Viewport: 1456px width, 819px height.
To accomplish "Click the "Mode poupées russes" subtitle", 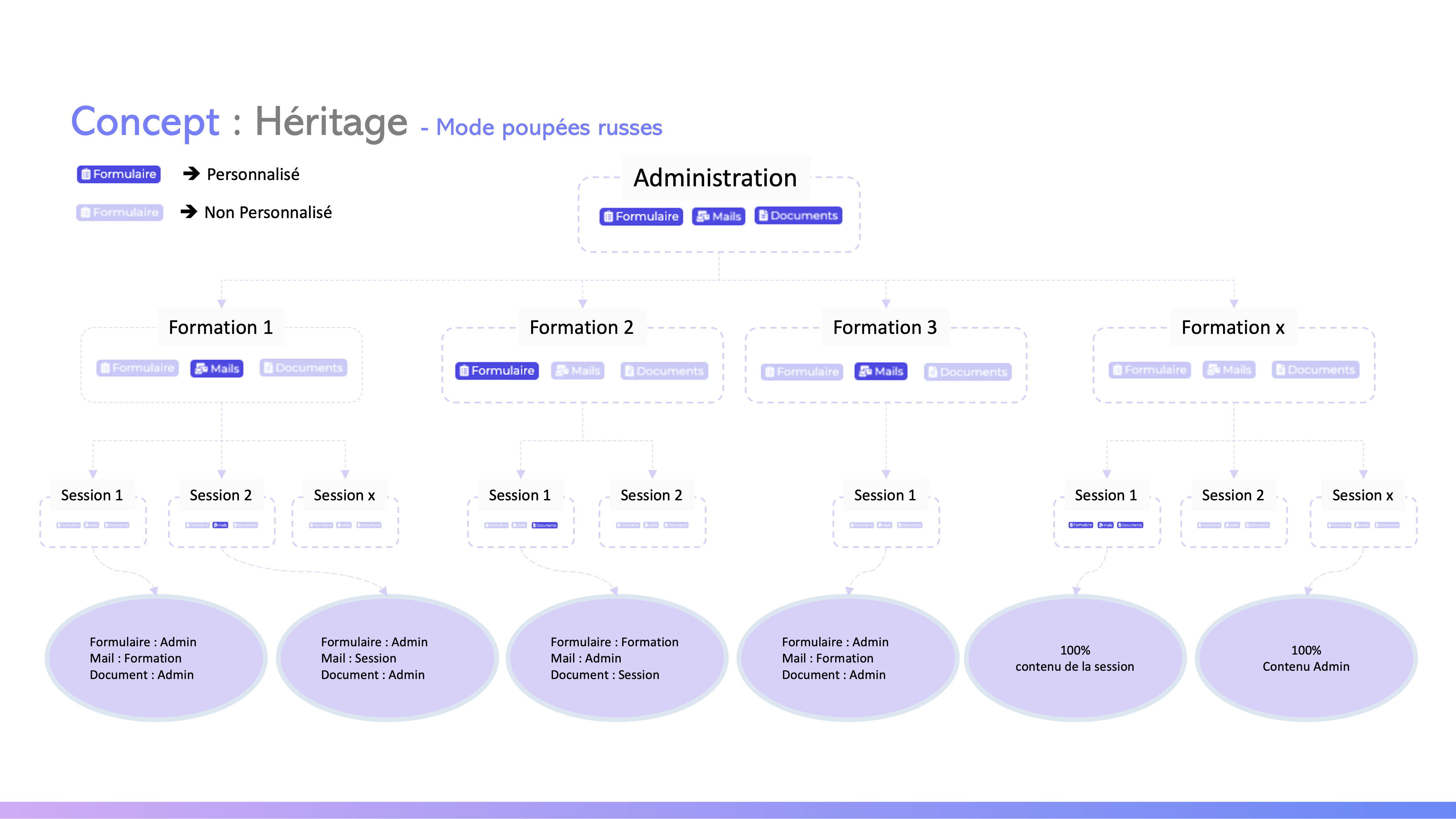I will coord(548,128).
